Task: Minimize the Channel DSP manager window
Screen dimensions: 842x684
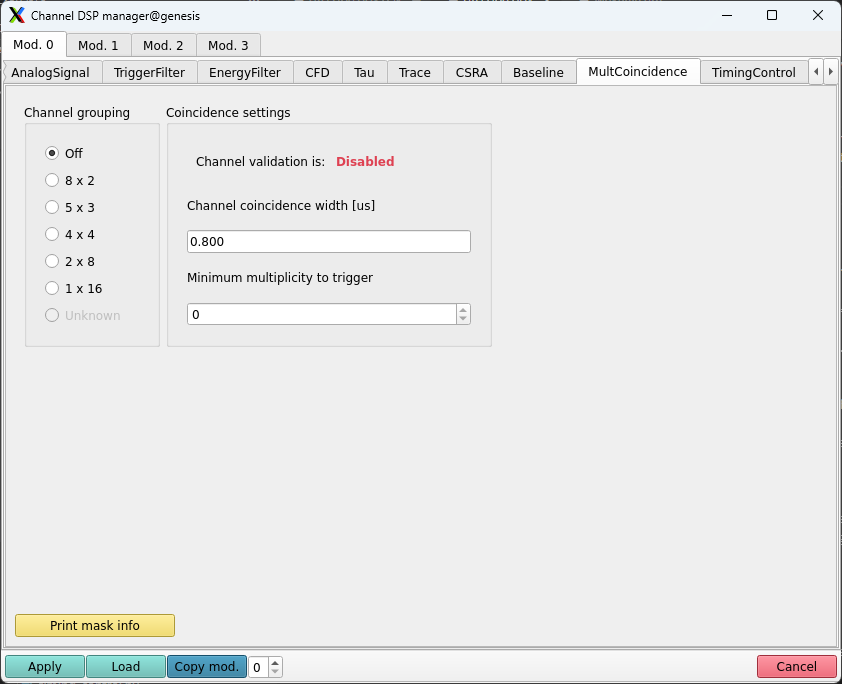Action: tap(727, 15)
